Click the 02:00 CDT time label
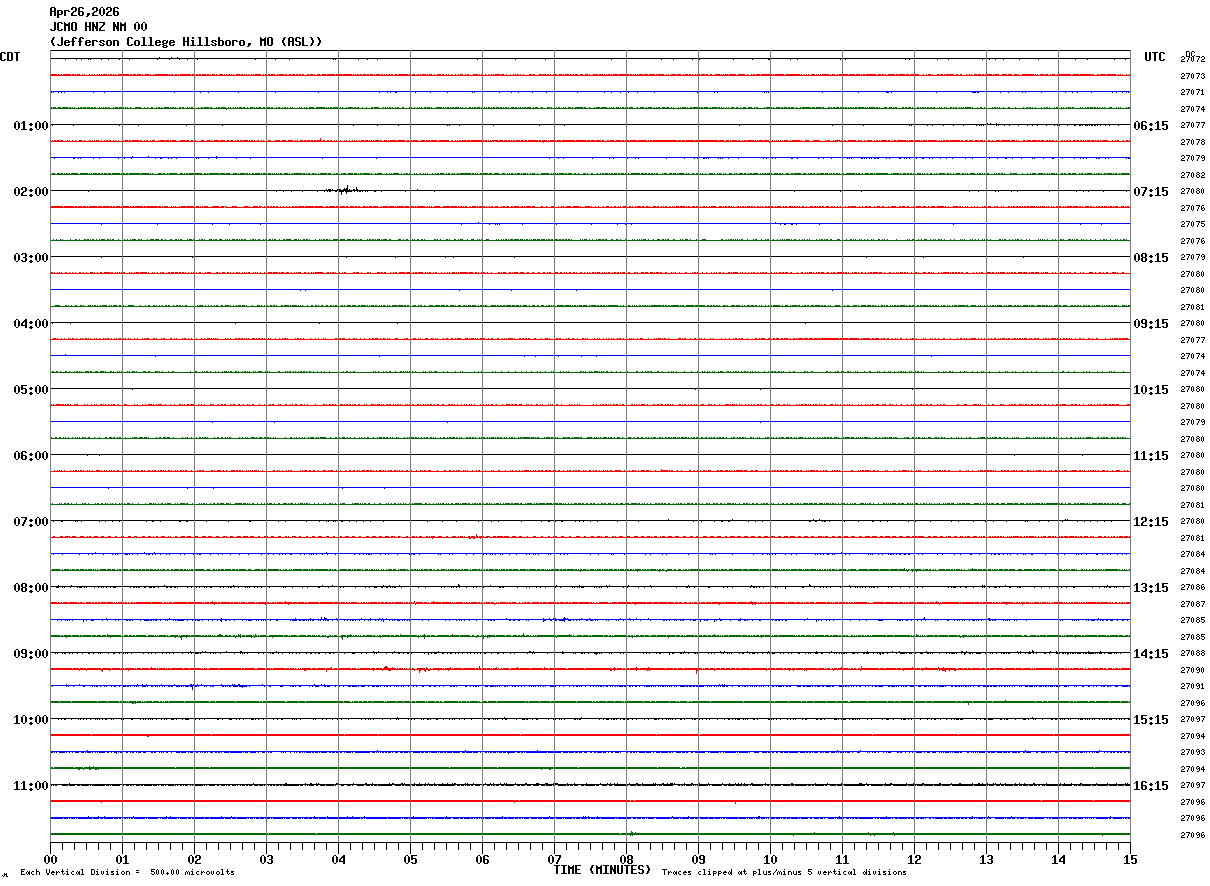 [x=31, y=192]
